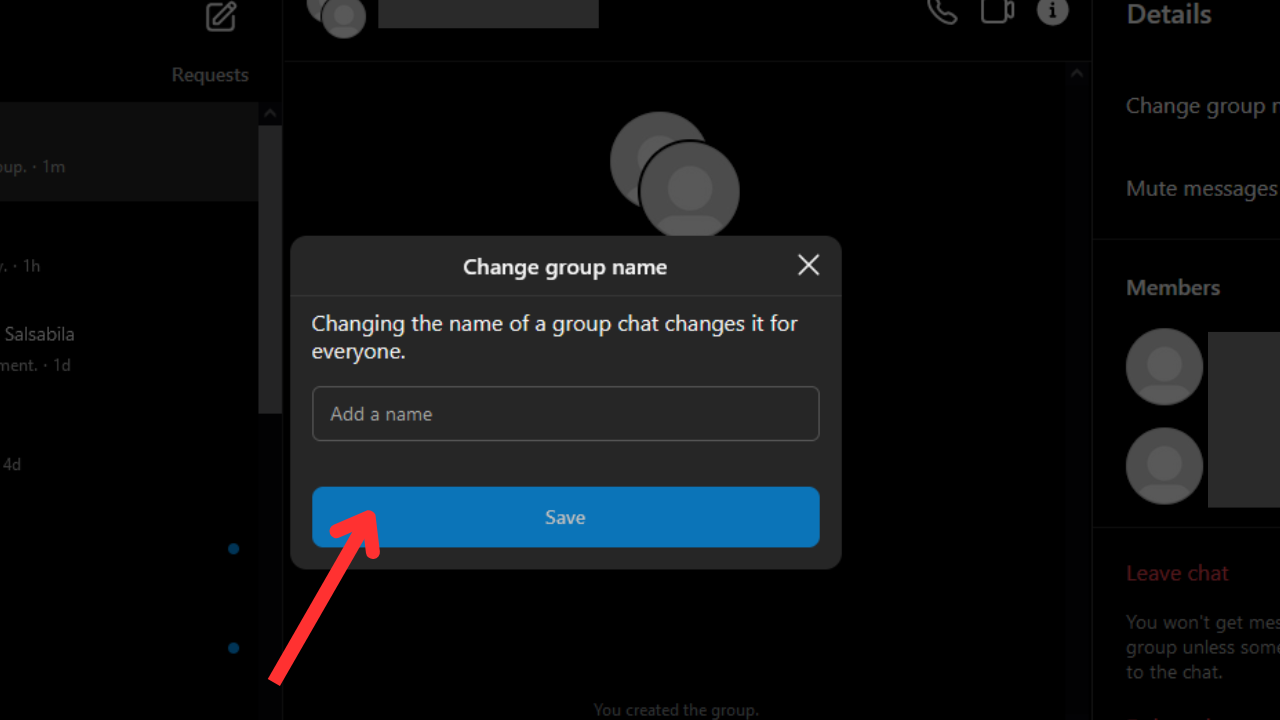Click the group avatar in chat header

coord(337,15)
